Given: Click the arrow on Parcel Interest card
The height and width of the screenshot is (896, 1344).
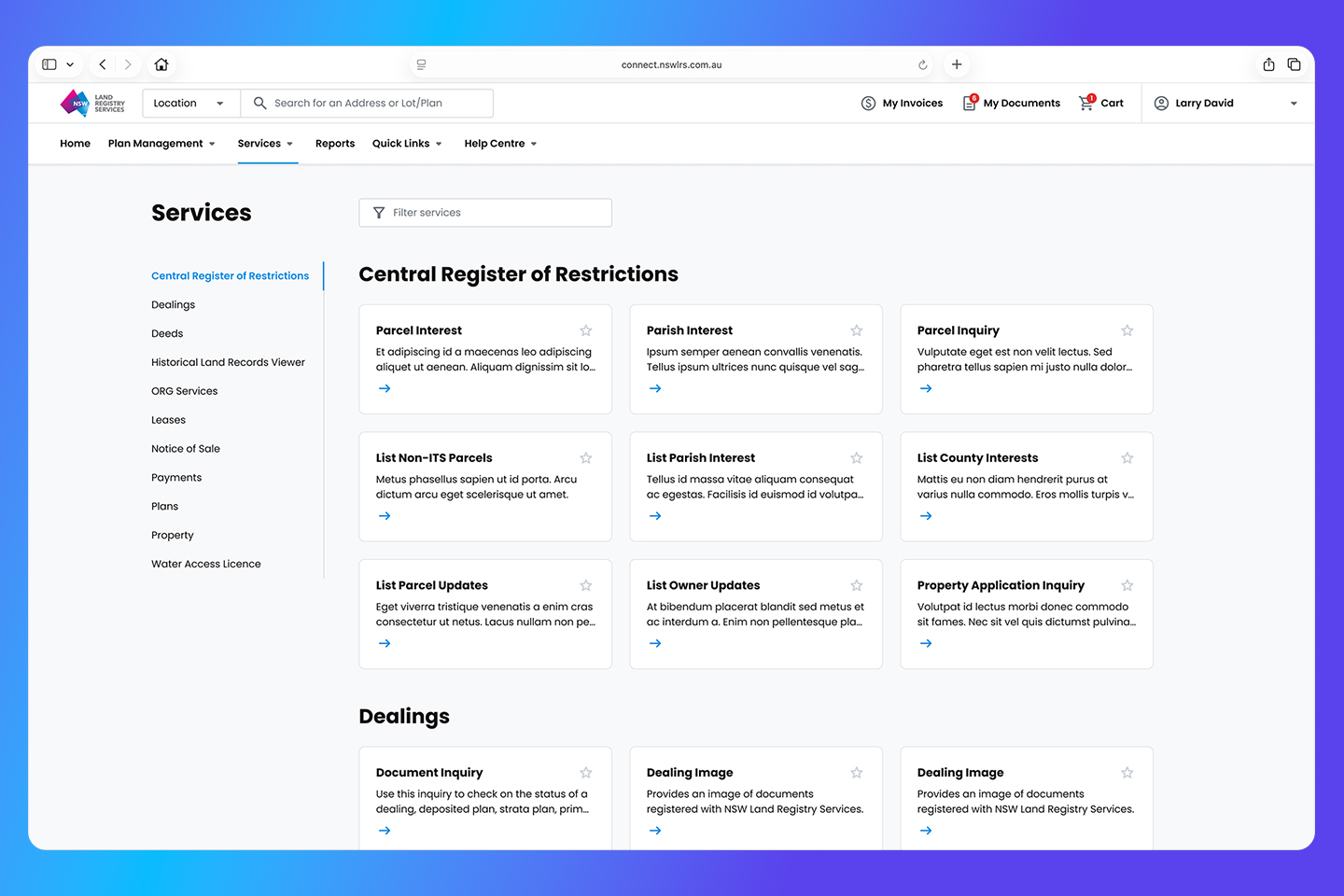Looking at the screenshot, I should [385, 388].
